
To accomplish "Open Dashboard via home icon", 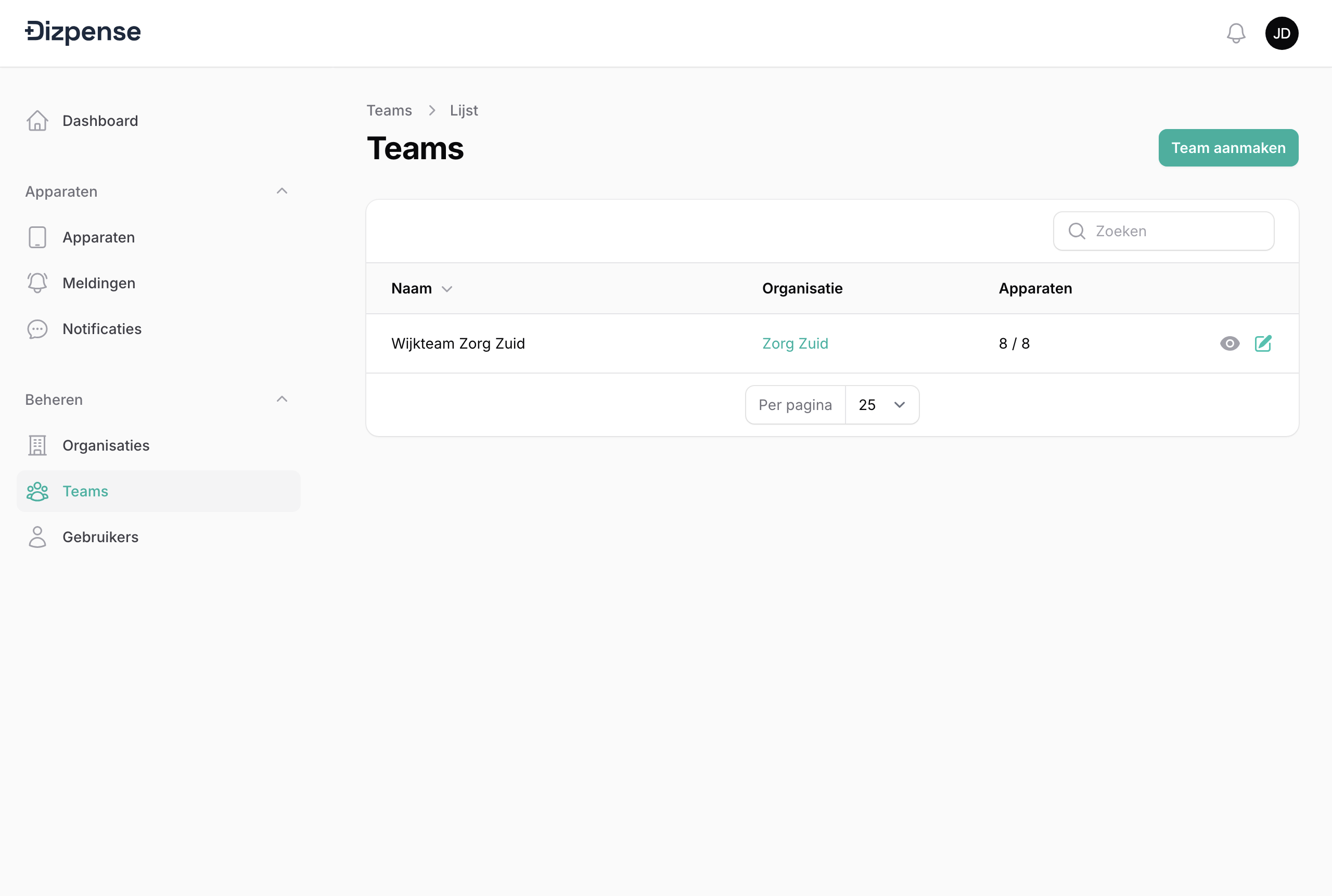I will [x=37, y=121].
